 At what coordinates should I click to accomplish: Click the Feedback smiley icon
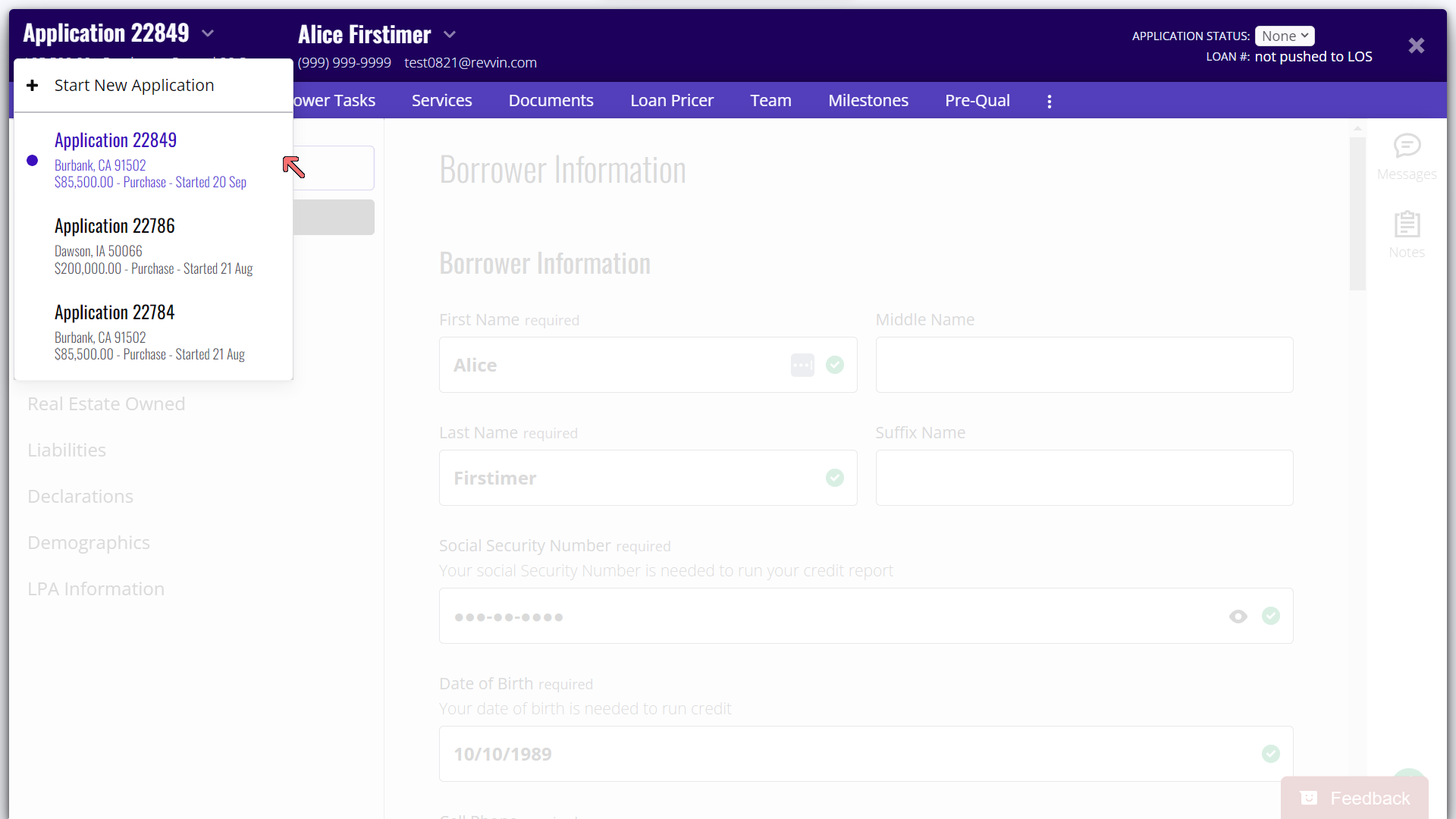point(1309,798)
